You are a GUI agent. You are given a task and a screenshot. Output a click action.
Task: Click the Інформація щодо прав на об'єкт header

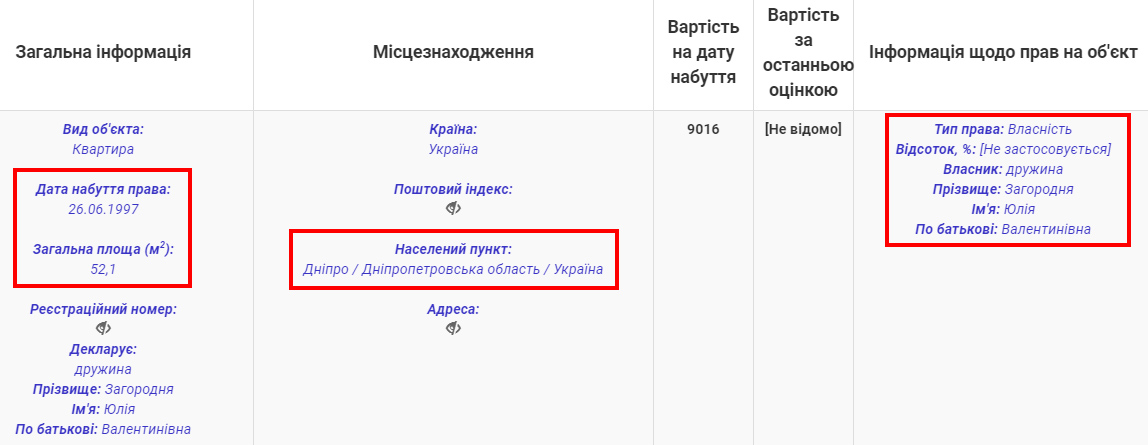point(1002,52)
